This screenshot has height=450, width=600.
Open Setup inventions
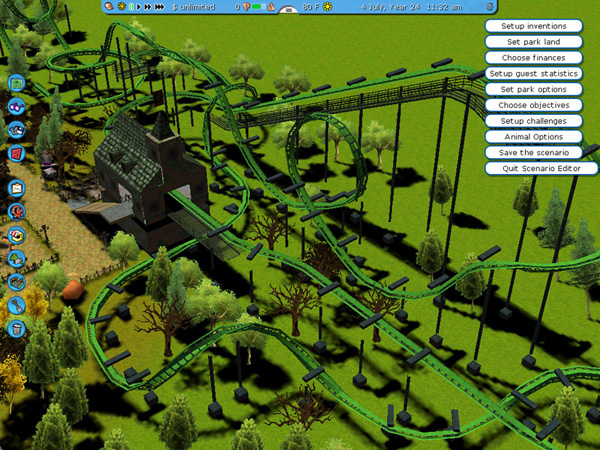tap(534, 26)
